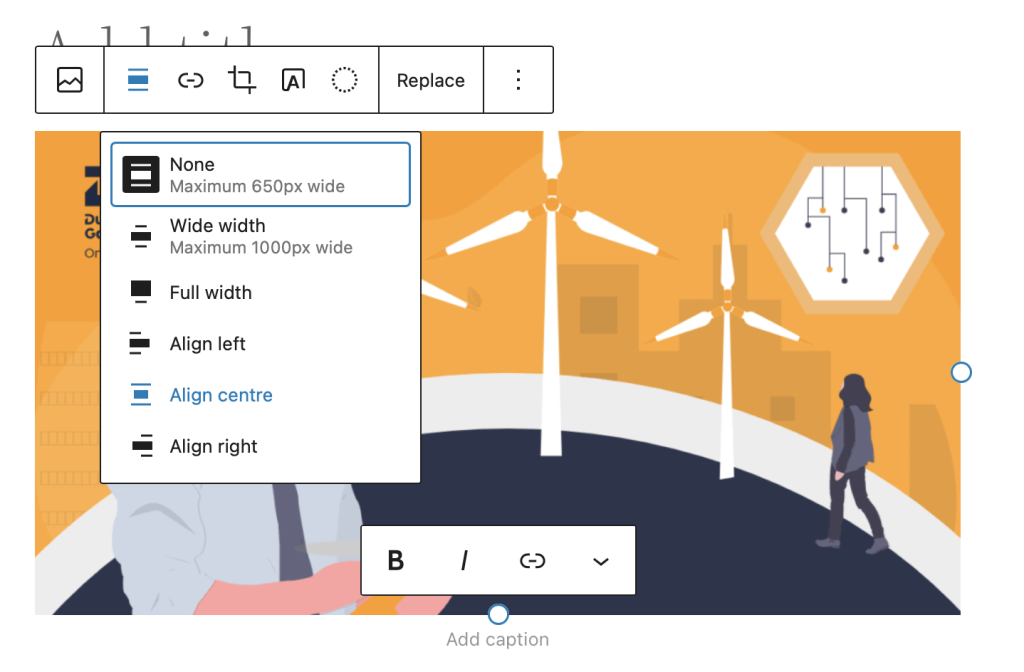Viewport: 1024px width, 672px height.
Task: Choose Align left from the alignment list
Action: point(207,343)
